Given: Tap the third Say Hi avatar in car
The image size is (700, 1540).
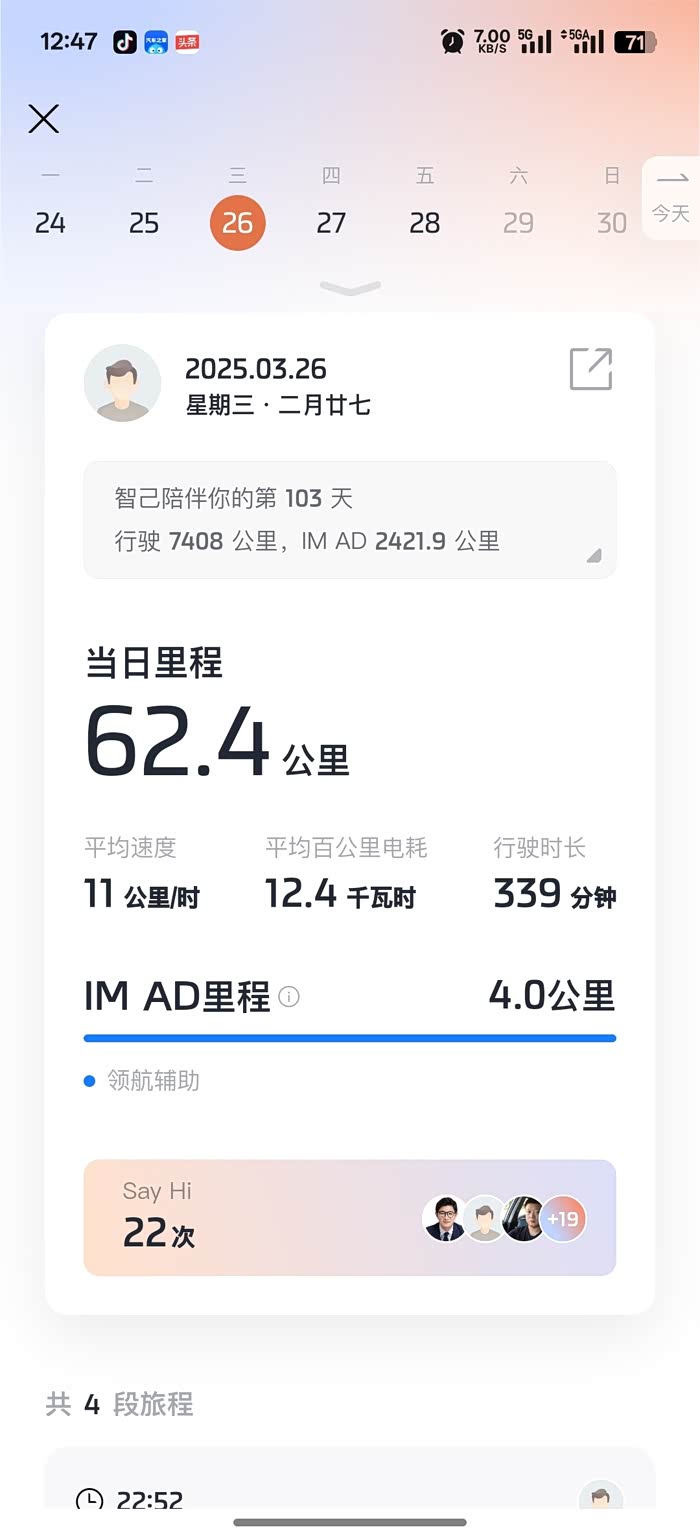Looking at the screenshot, I should click(x=523, y=1219).
